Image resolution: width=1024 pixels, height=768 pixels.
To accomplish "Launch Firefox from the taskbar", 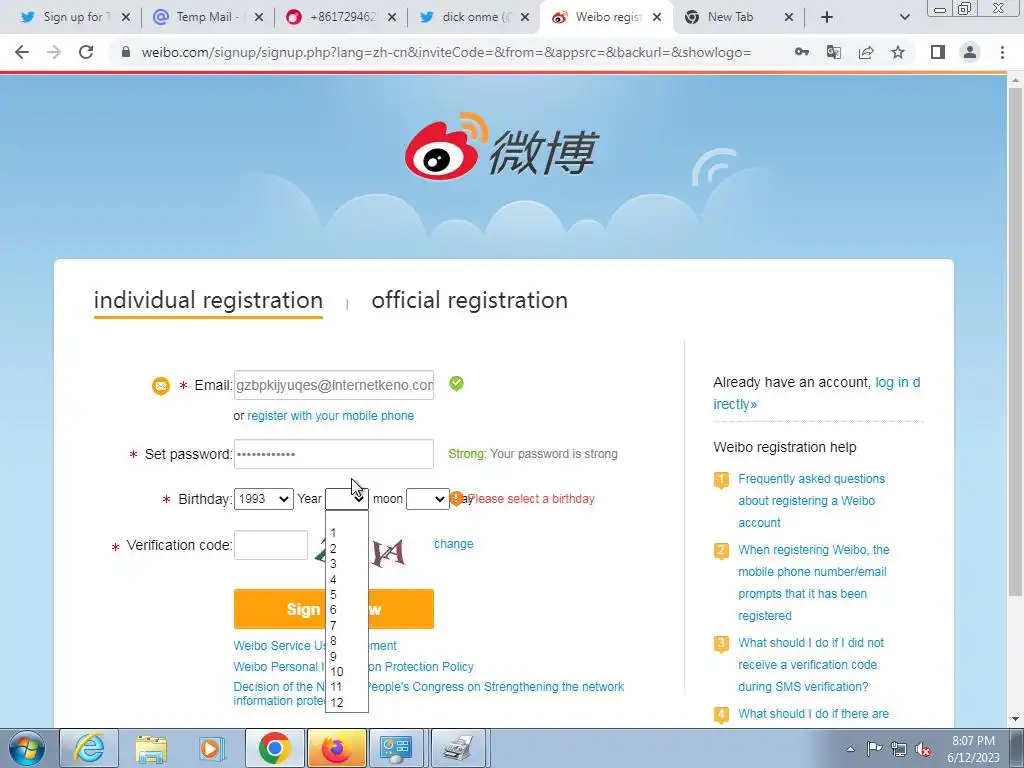I will point(336,748).
